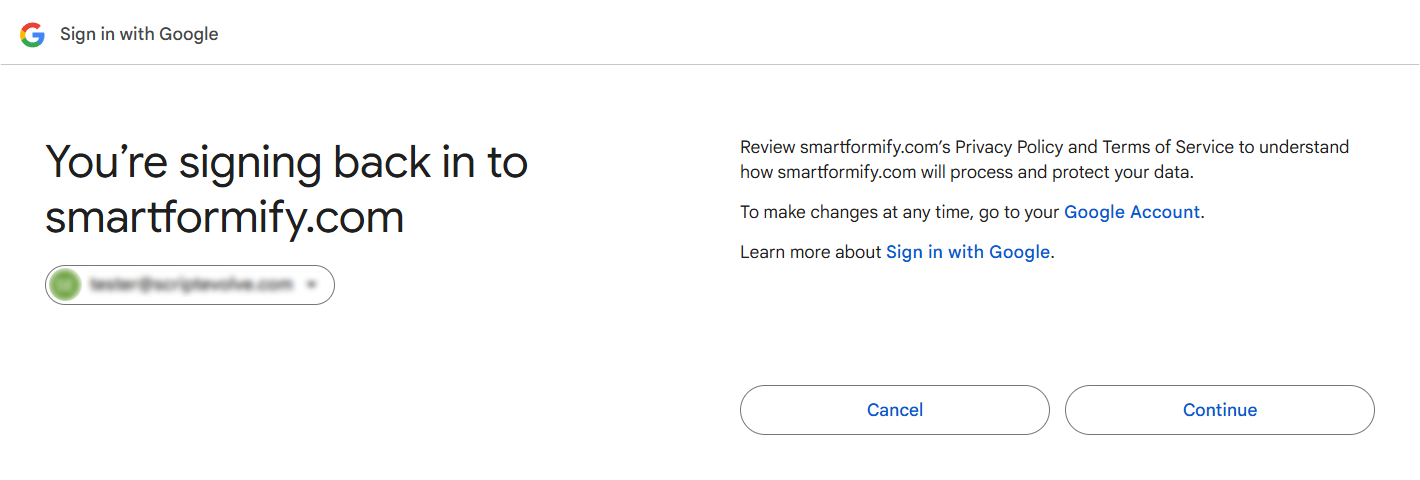Image resolution: width=1420 pixels, height=480 pixels.
Task: Click the large "smartformify.com" heading text
Action: [225, 217]
